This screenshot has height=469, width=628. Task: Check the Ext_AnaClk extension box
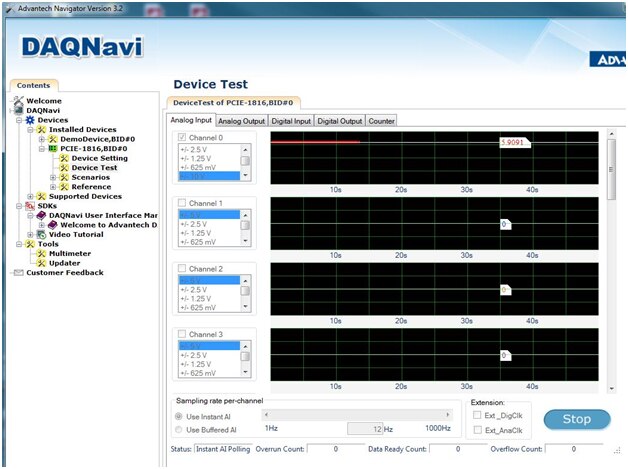pyautogui.click(x=477, y=430)
